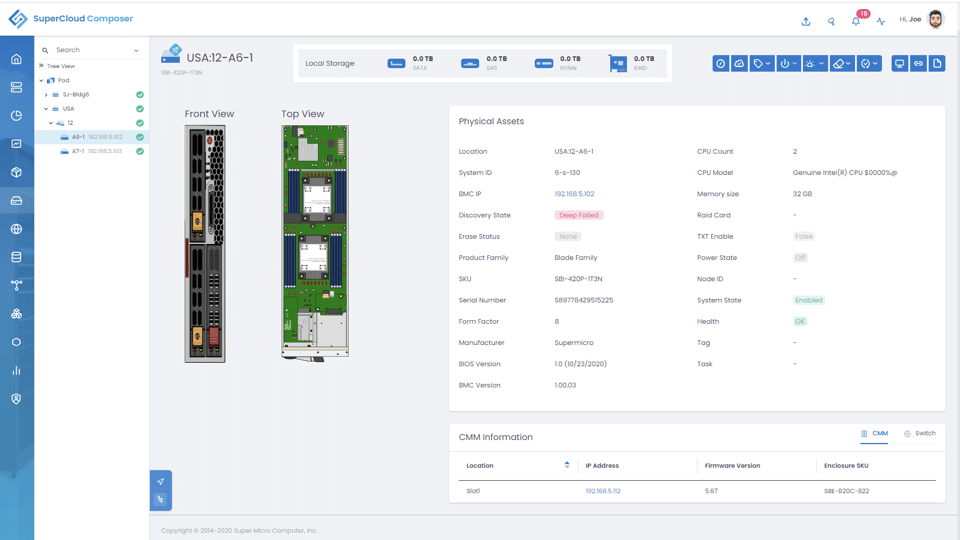Switch to the CMM tab

874,433
